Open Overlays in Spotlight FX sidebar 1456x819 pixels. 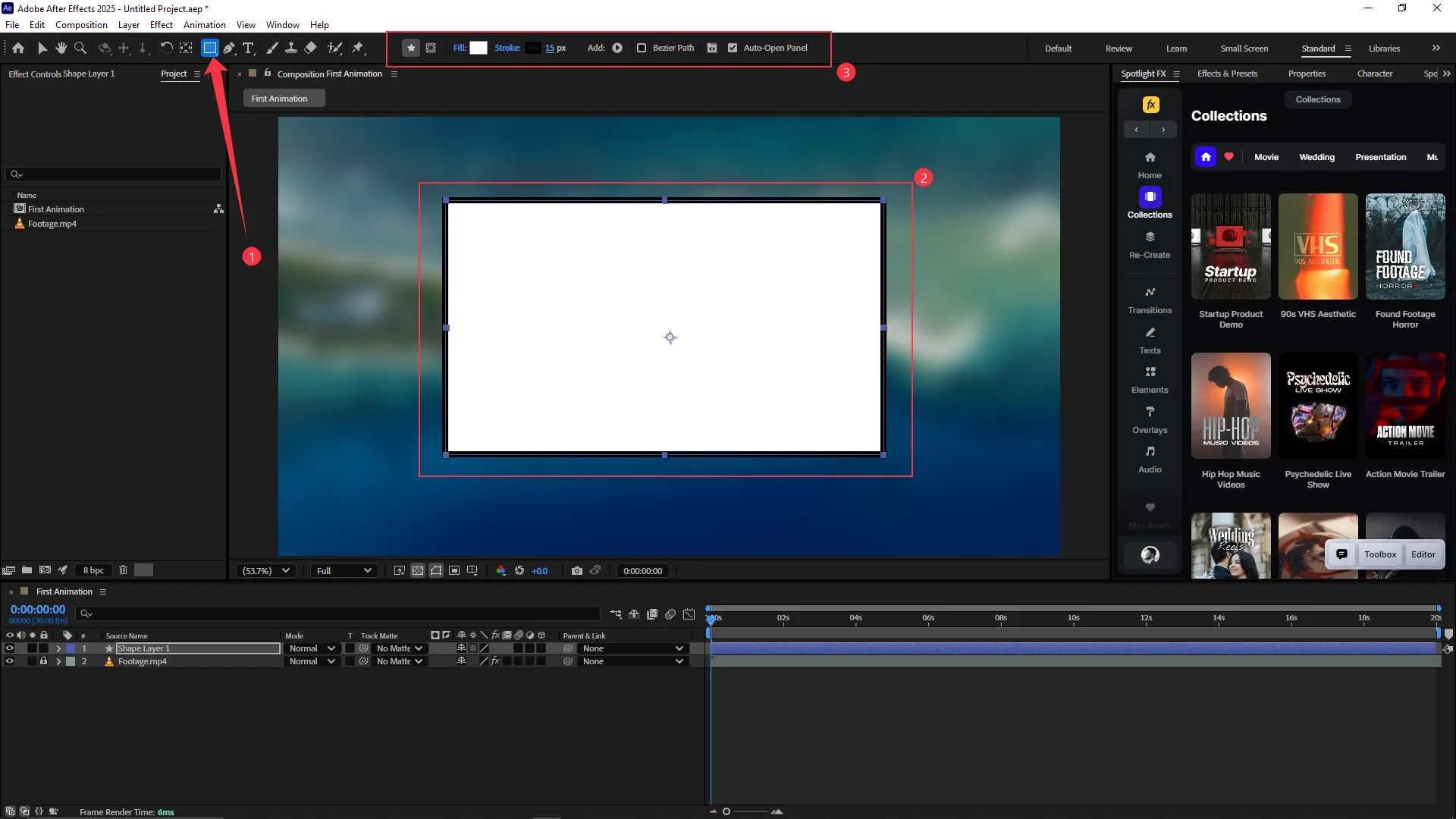(1150, 420)
